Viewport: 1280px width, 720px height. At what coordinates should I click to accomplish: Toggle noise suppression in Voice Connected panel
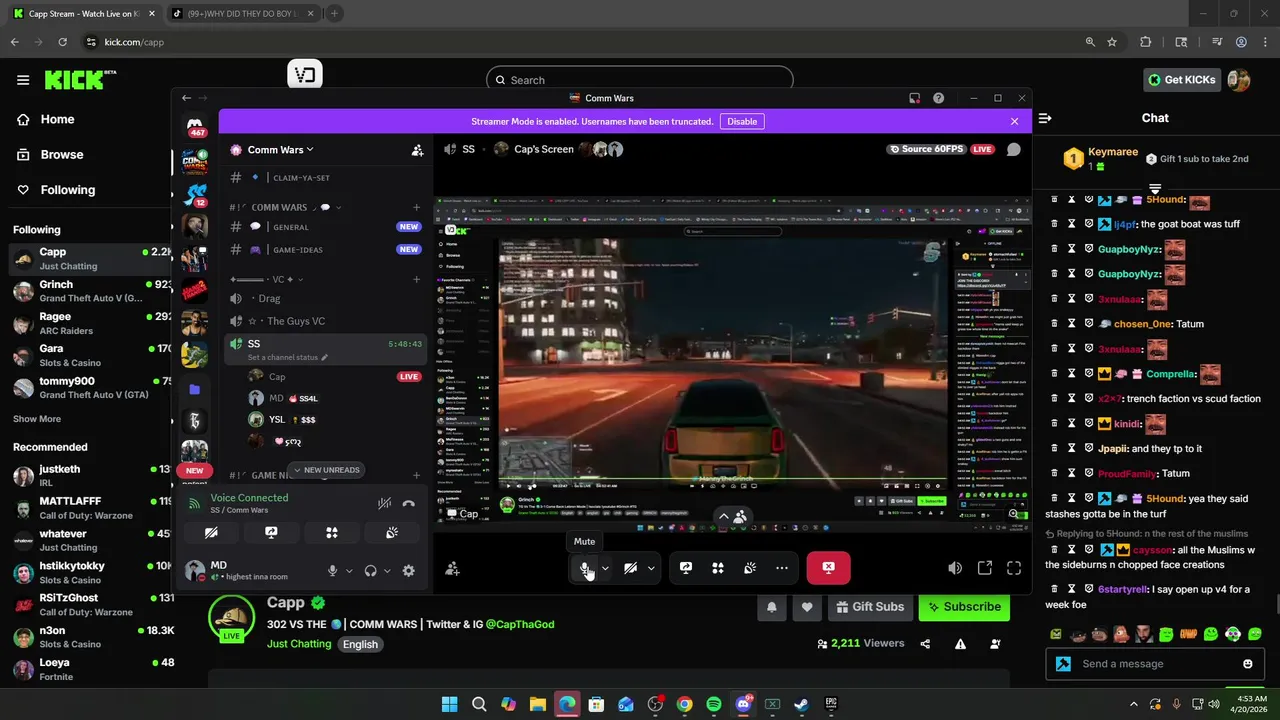pyautogui.click(x=384, y=503)
